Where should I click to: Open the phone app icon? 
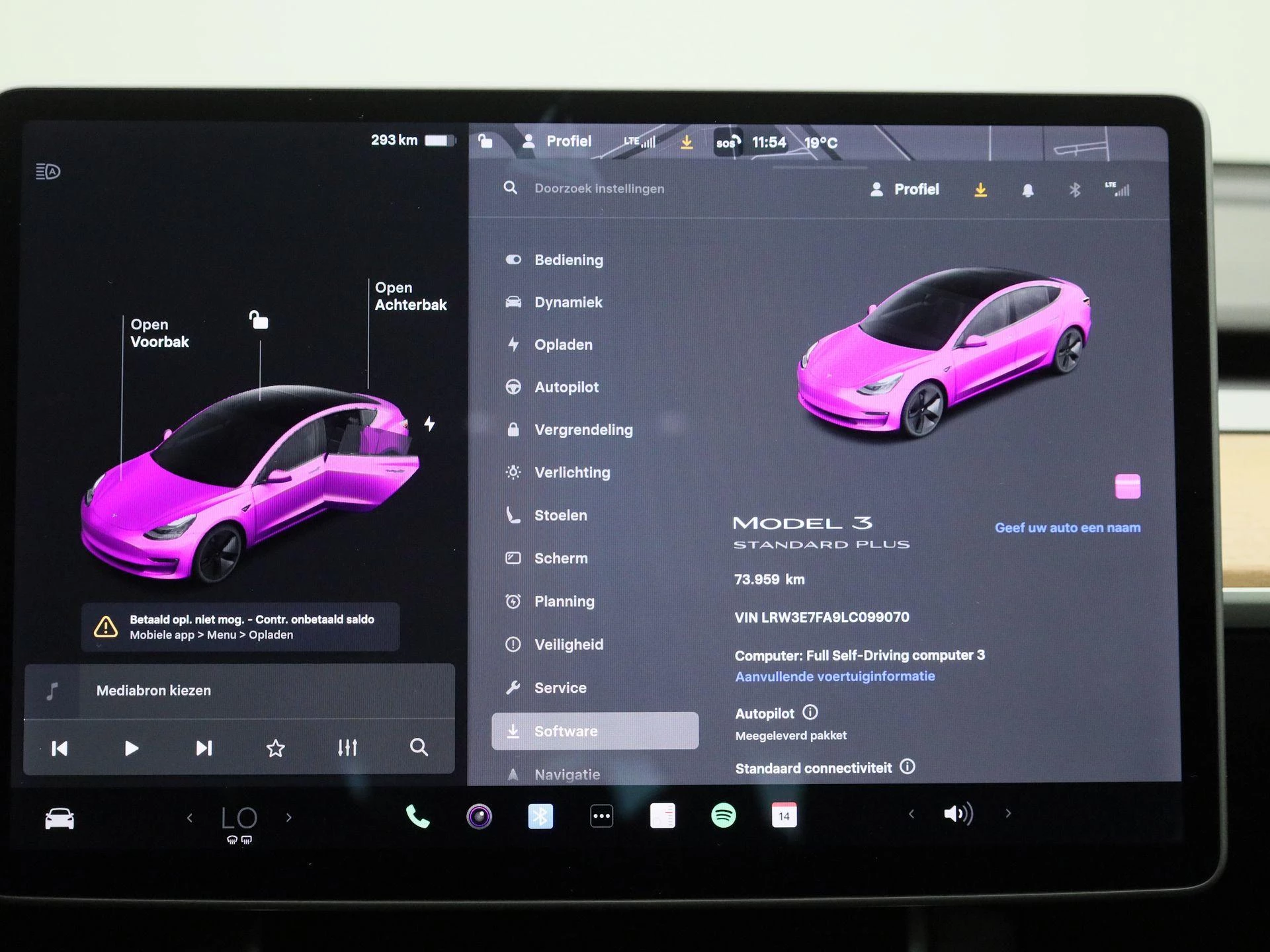(417, 816)
